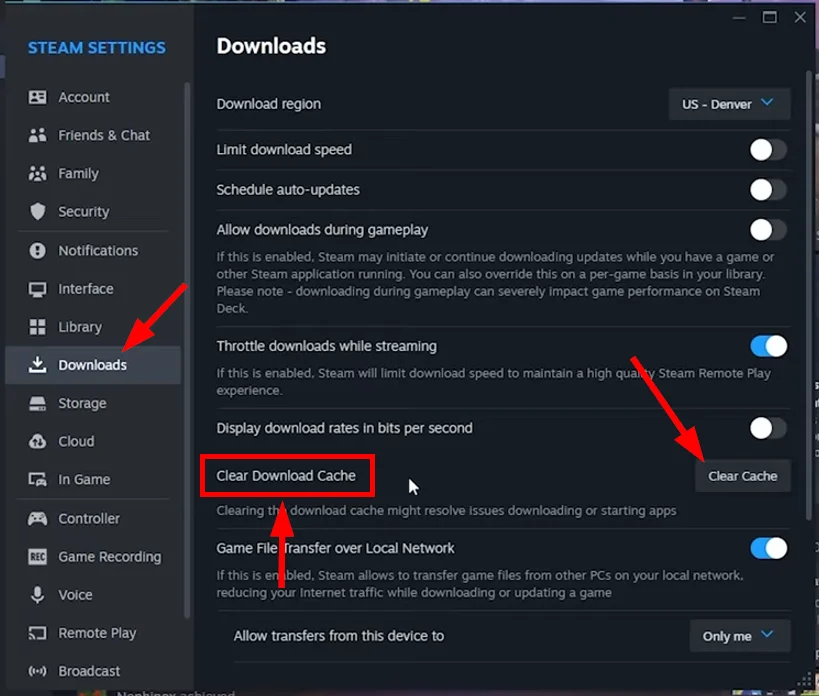
Task: Click the 'Download region' label
Action: (x=268, y=104)
